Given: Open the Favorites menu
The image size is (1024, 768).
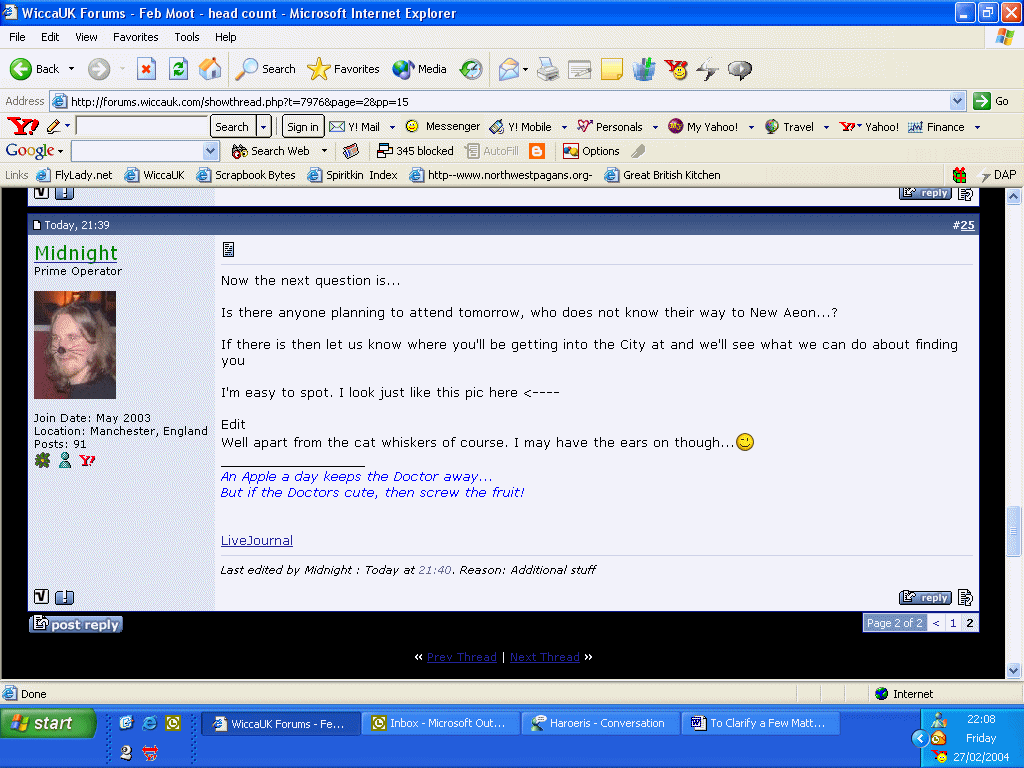Looking at the screenshot, I should click(135, 37).
